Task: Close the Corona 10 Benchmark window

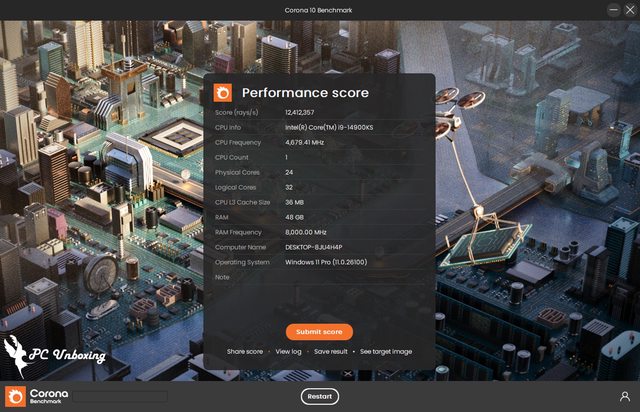Action: (x=629, y=10)
